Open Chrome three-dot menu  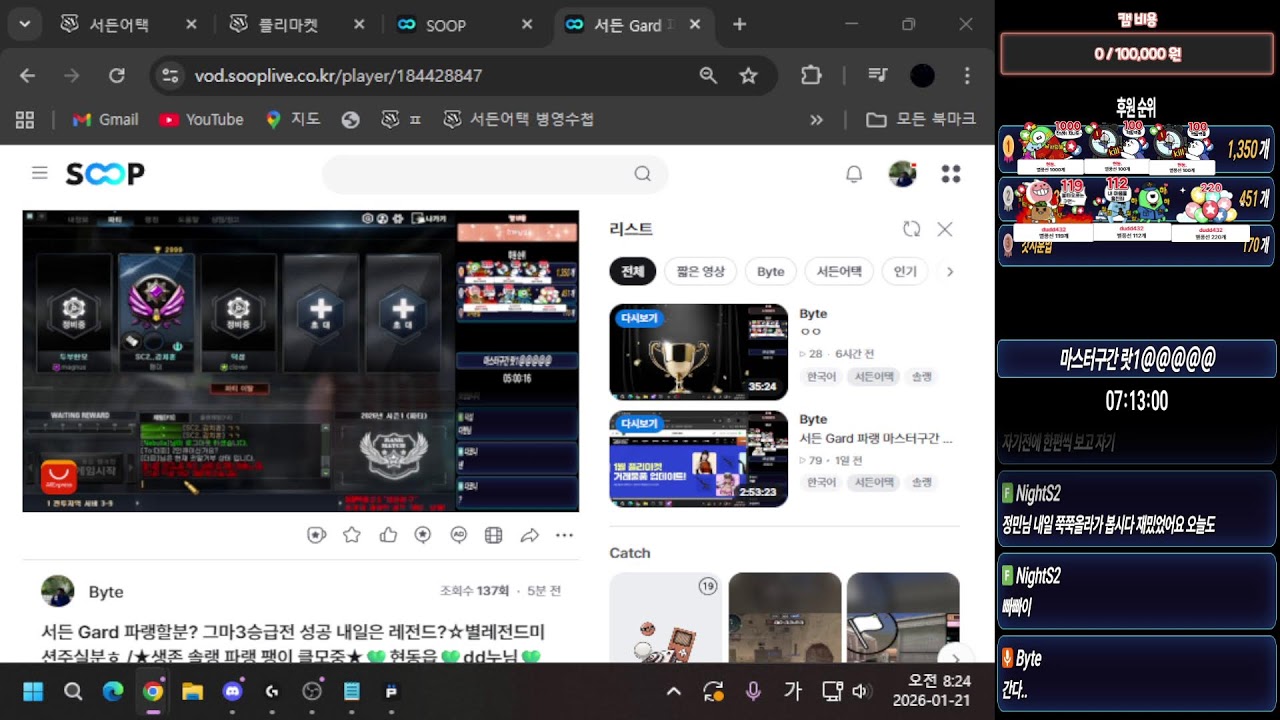tap(967, 75)
